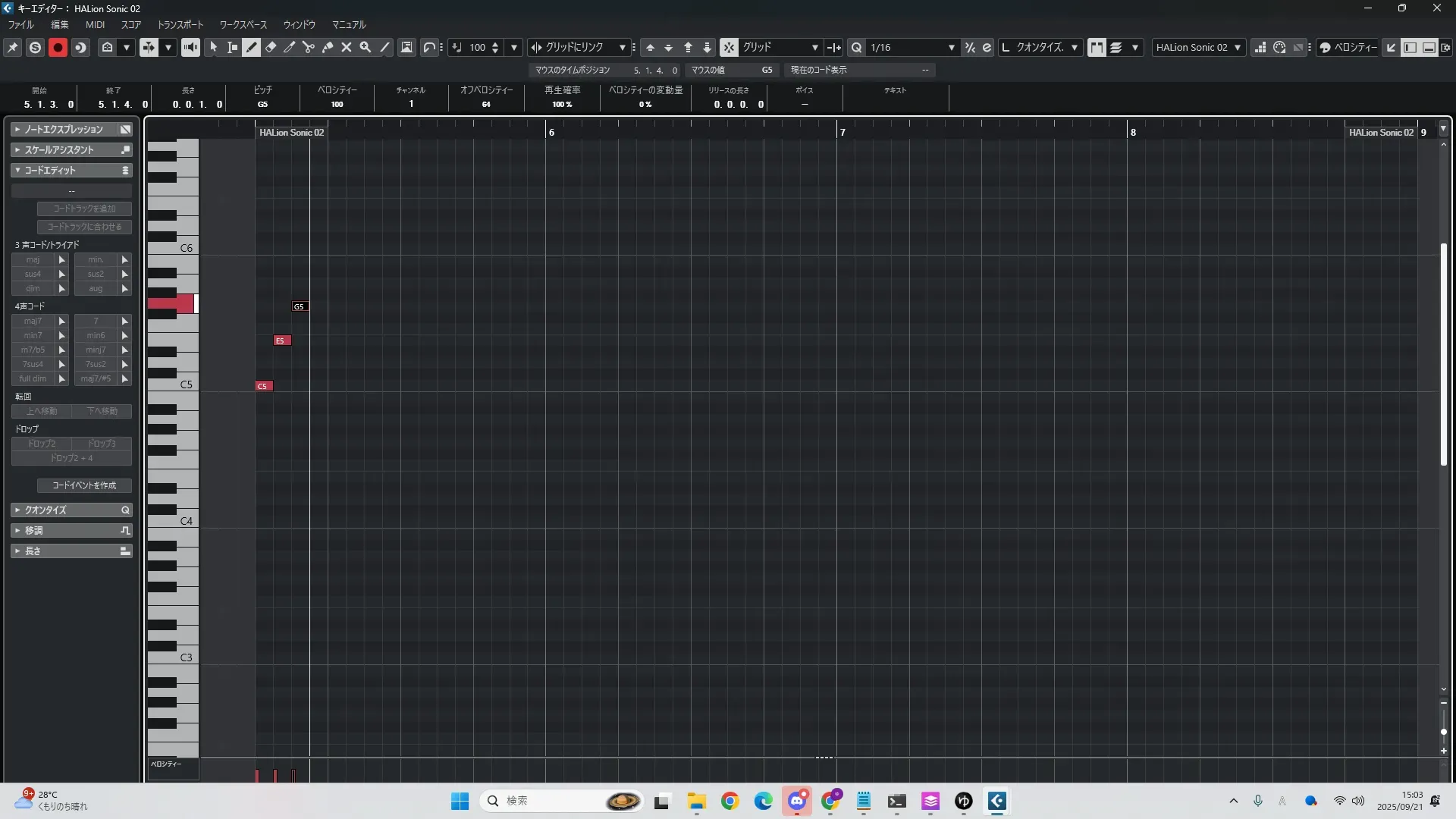Toggle acoustic feedback speaker button
Screen dimensions: 1456x819
pyautogui.click(x=190, y=48)
